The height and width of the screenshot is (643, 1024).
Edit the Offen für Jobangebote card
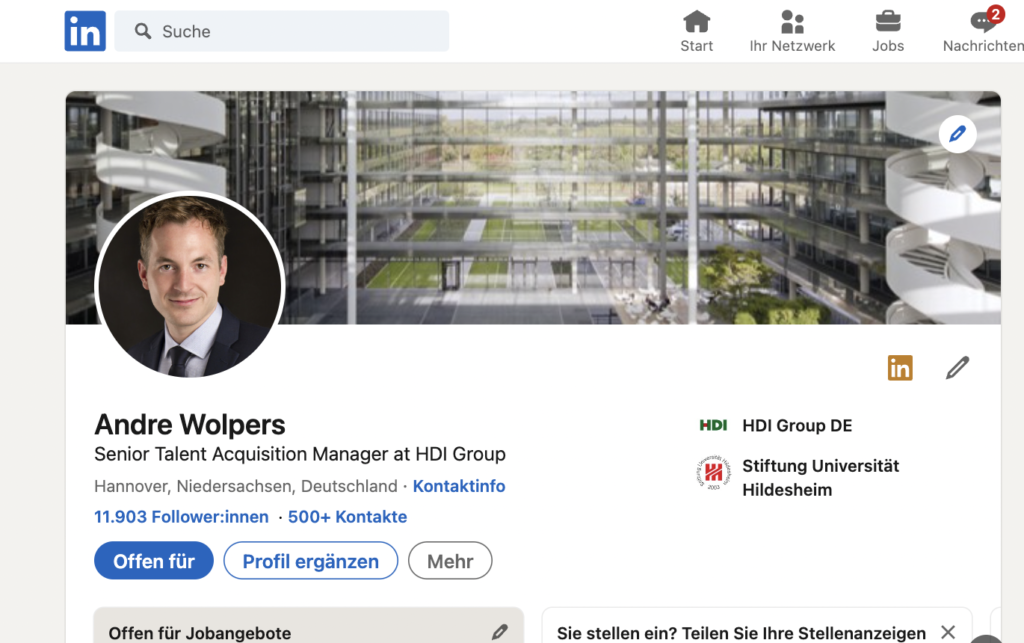pyautogui.click(x=500, y=632)
